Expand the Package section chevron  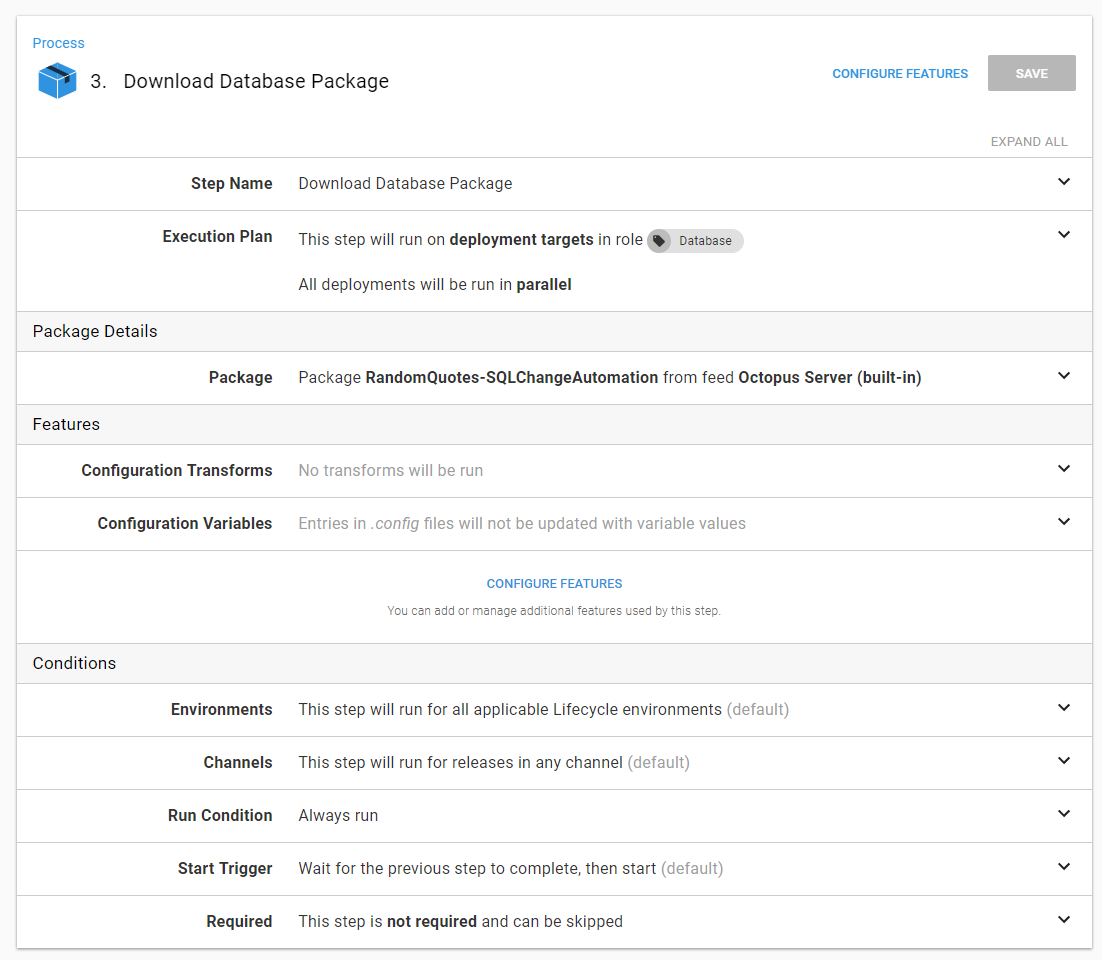pyautogui.click(x=1063, y=376)
